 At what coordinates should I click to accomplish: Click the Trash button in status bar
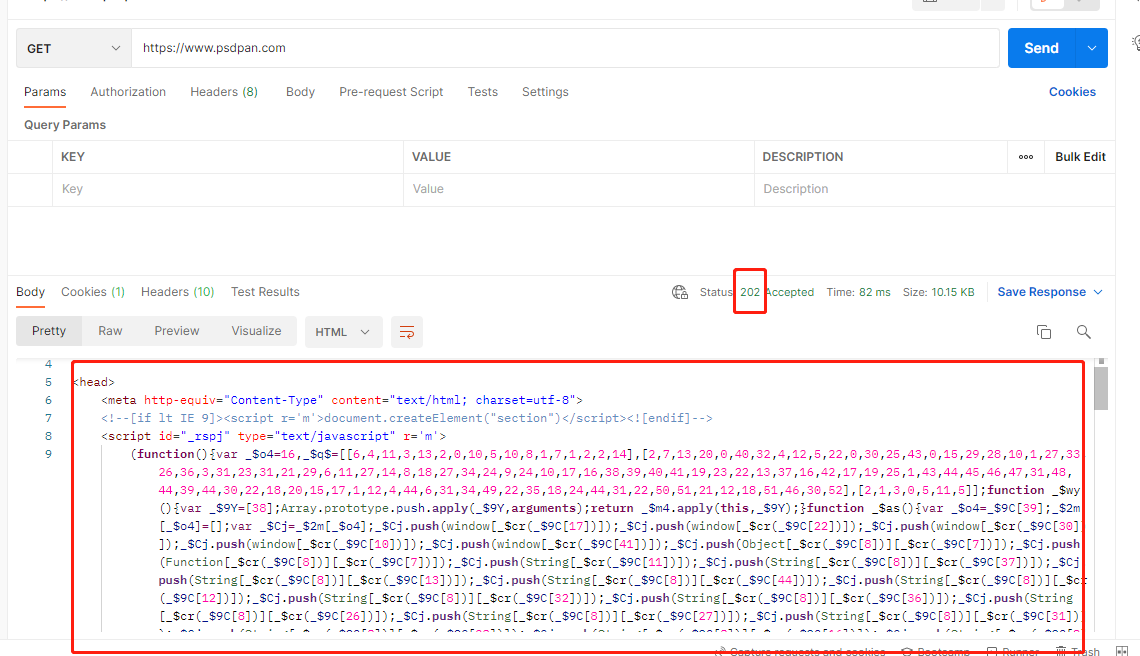pyautogui.click(x=1078, y=651)
